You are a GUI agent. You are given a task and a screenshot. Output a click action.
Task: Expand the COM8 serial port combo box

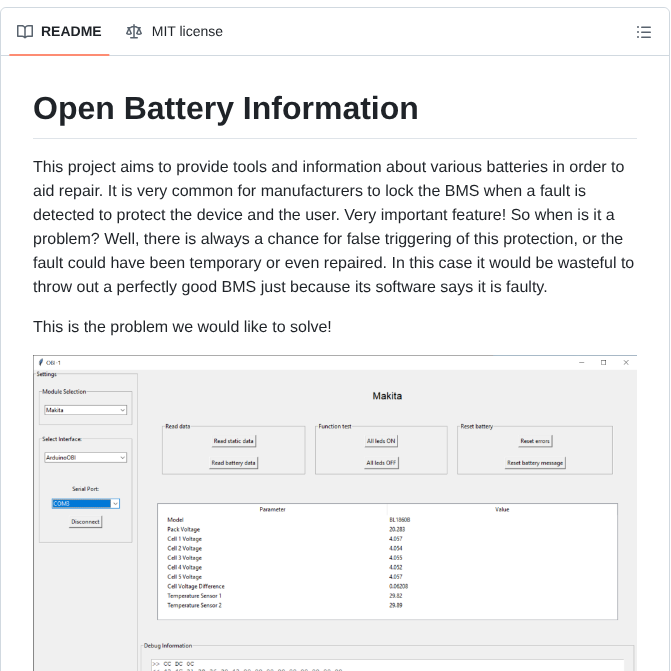point(86,504)
